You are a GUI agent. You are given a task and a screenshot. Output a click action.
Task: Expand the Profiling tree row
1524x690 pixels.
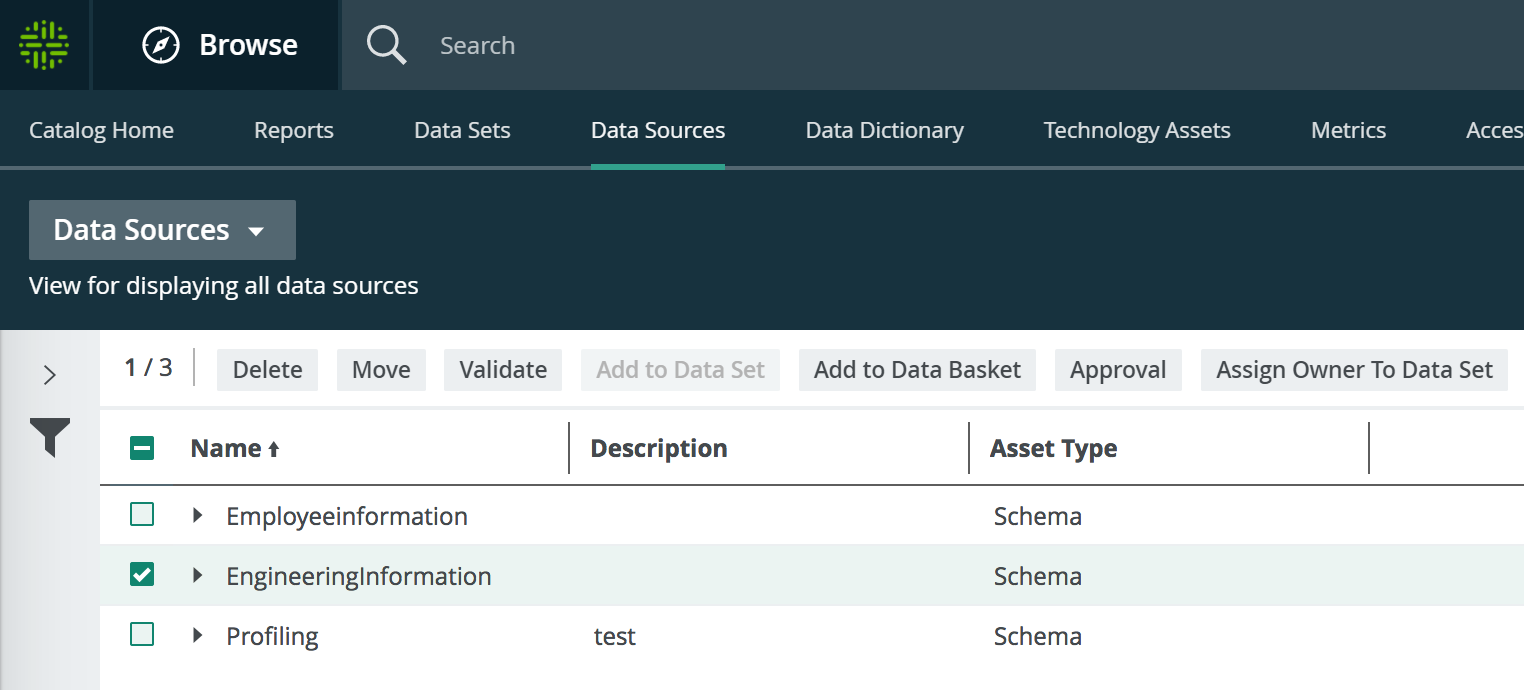[x=197, y=635]
